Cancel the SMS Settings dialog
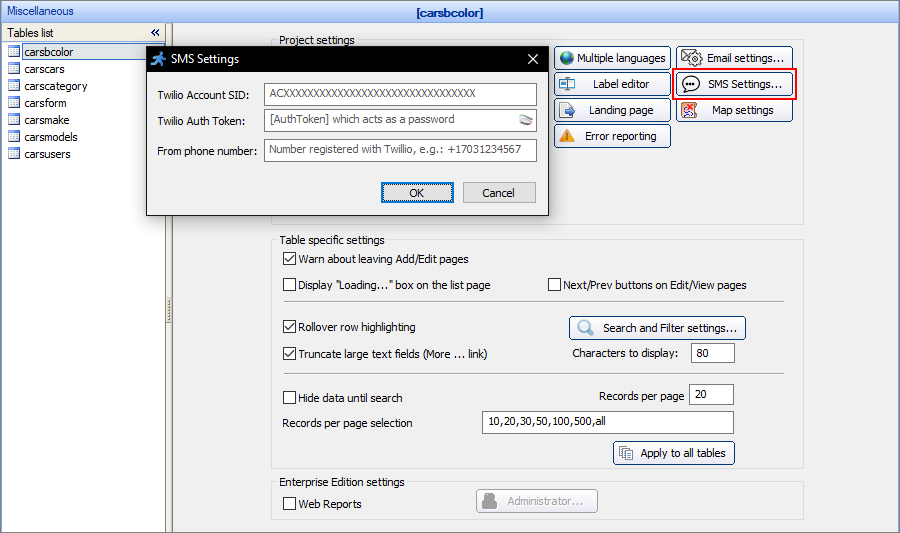This screenshot has height=533, width=900. tap(499, 193)
